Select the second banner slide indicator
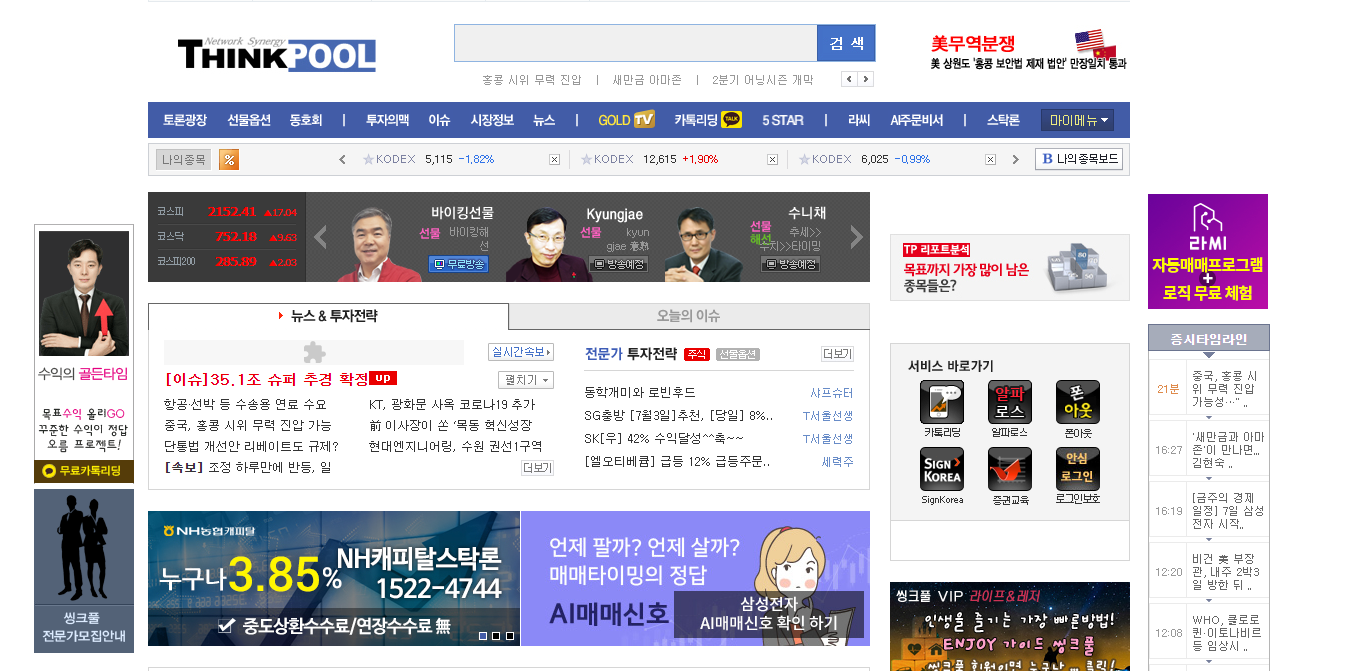This screenshot has width=1359, height=671. click(496, 636)
